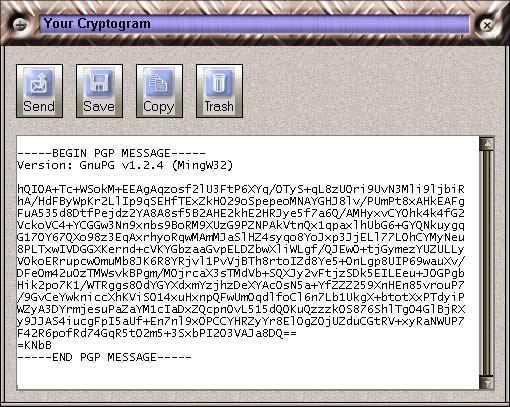The image size is (510, 407).
Task: Click the =KNbB checksum line
Action: coord(34,345)
